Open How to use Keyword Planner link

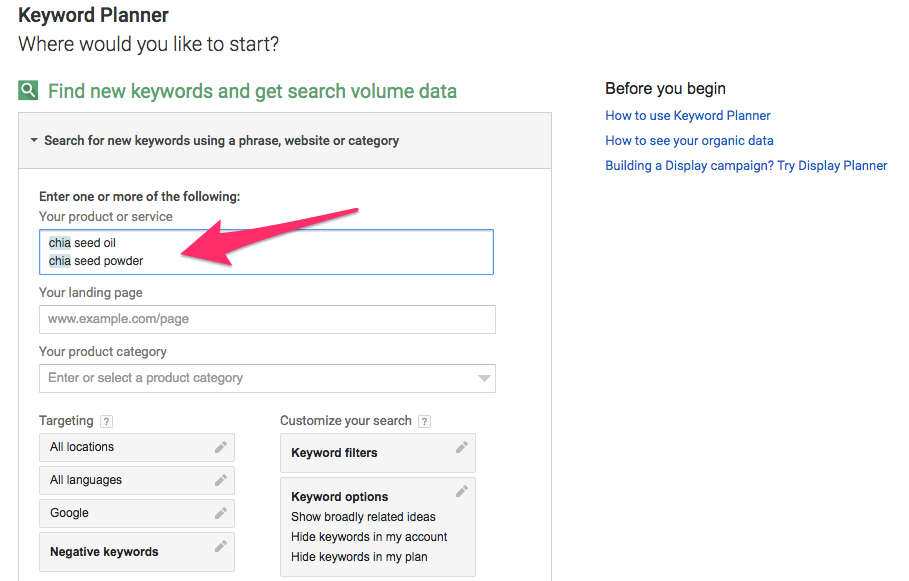click(687, 115)
